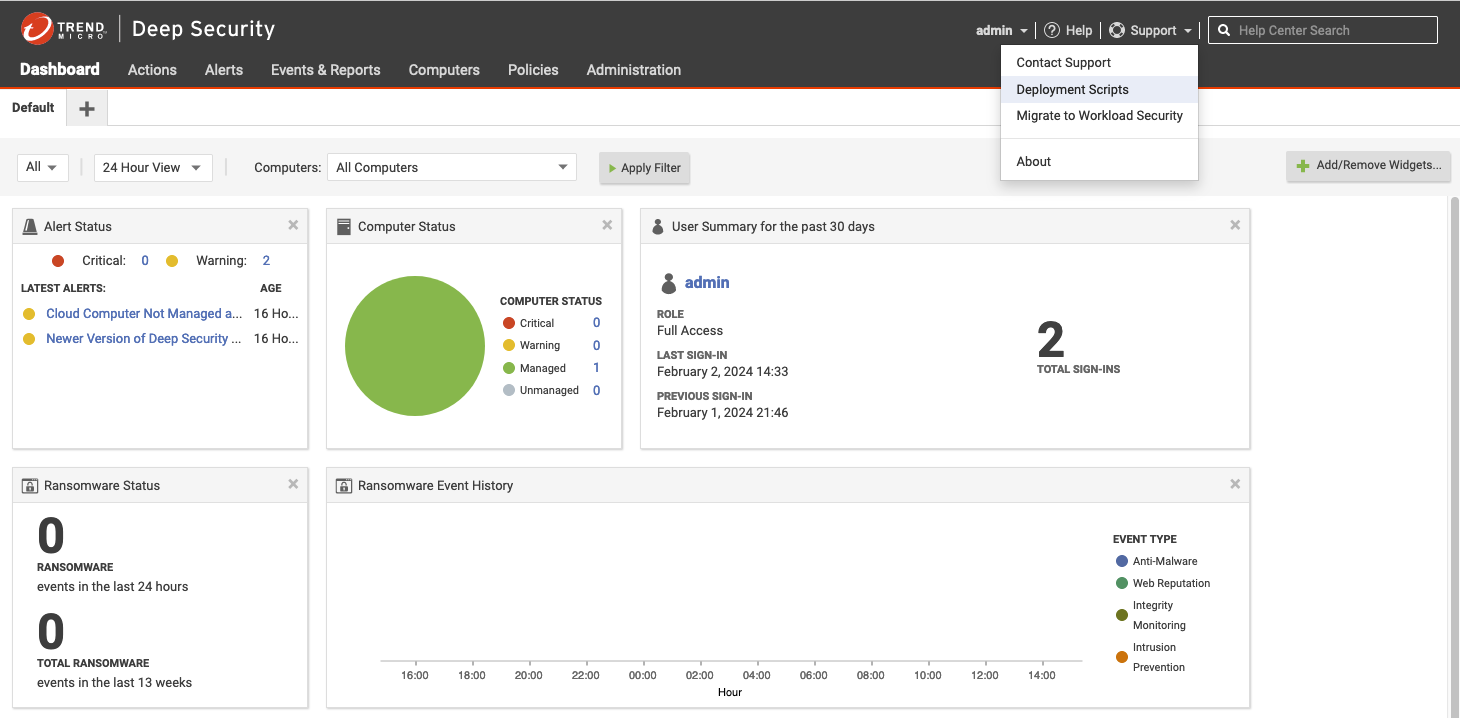This screenshot has height=718, width=1460.
Task: Open the admin account dropdown
Action: [1000, 29]
